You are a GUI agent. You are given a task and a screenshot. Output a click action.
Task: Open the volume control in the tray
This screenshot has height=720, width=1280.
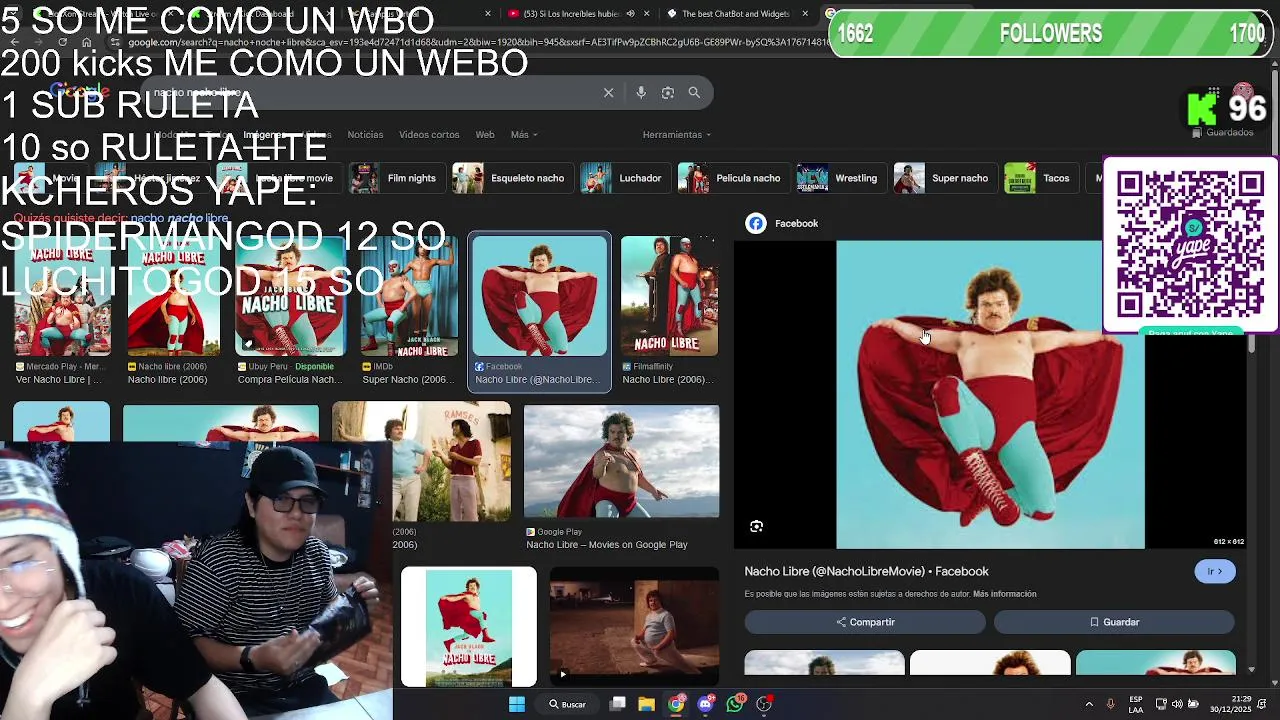coord(1177,704)
